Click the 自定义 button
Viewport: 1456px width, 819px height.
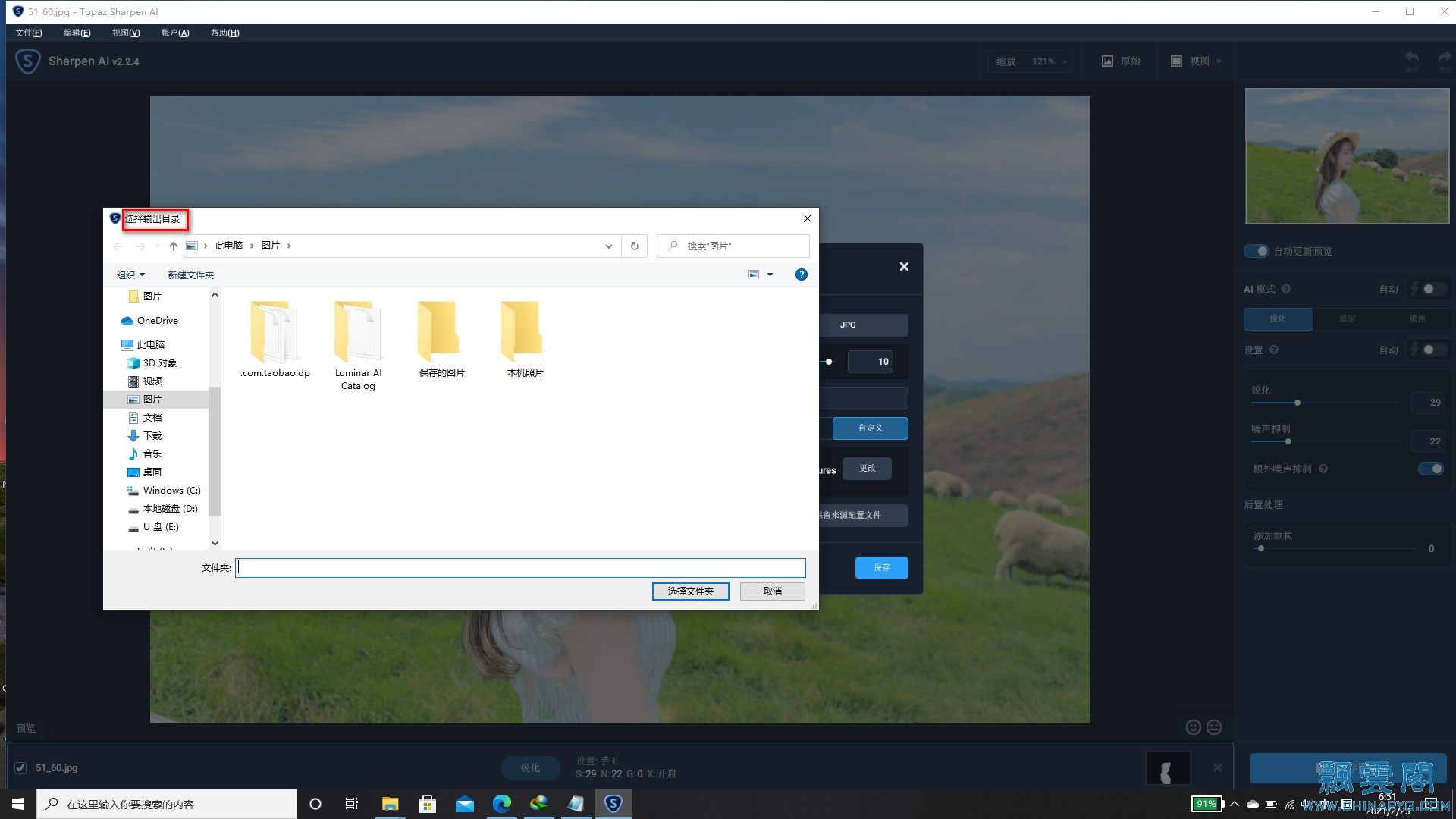pyautogui.click(x=870, y=428)
